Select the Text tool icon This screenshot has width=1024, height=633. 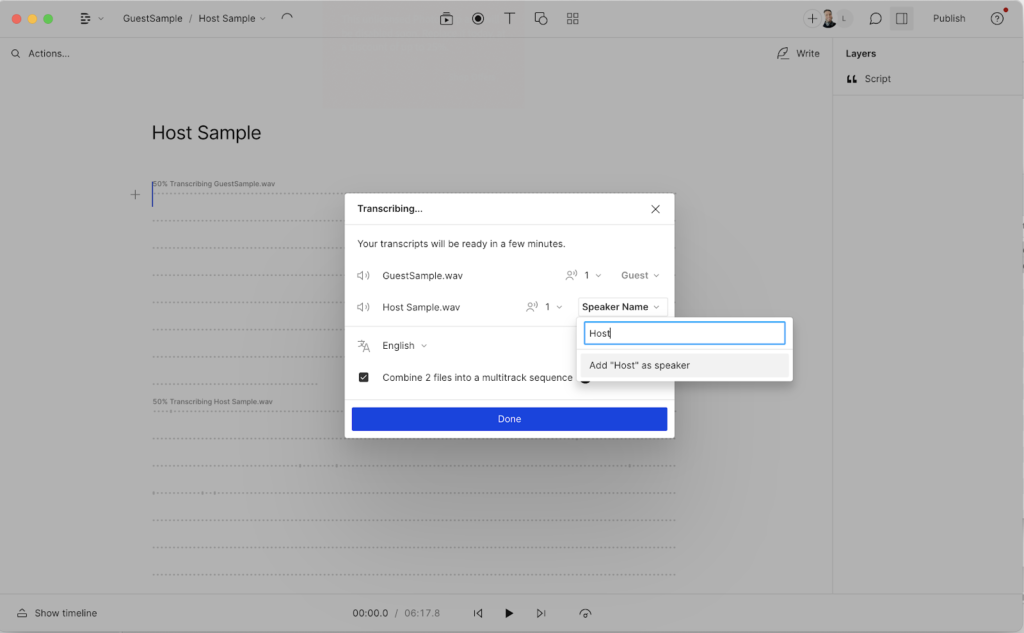point(509,18)
